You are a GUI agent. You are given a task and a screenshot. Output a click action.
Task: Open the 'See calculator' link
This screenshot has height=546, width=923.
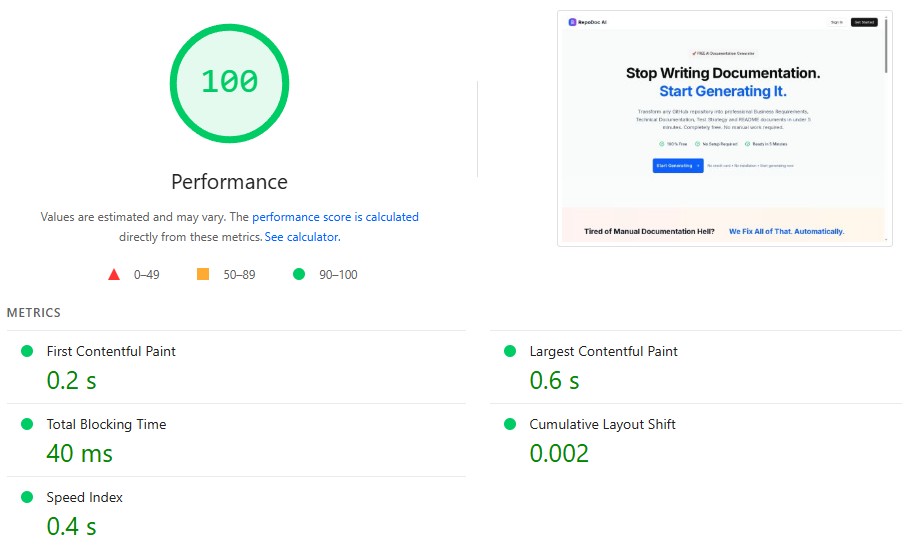point(301,237)
